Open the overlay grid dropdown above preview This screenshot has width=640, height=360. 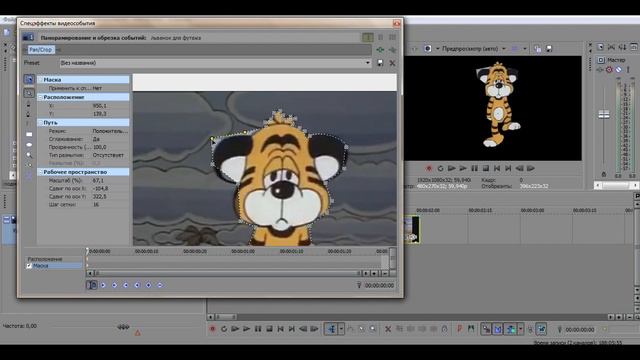coord(525,49)
